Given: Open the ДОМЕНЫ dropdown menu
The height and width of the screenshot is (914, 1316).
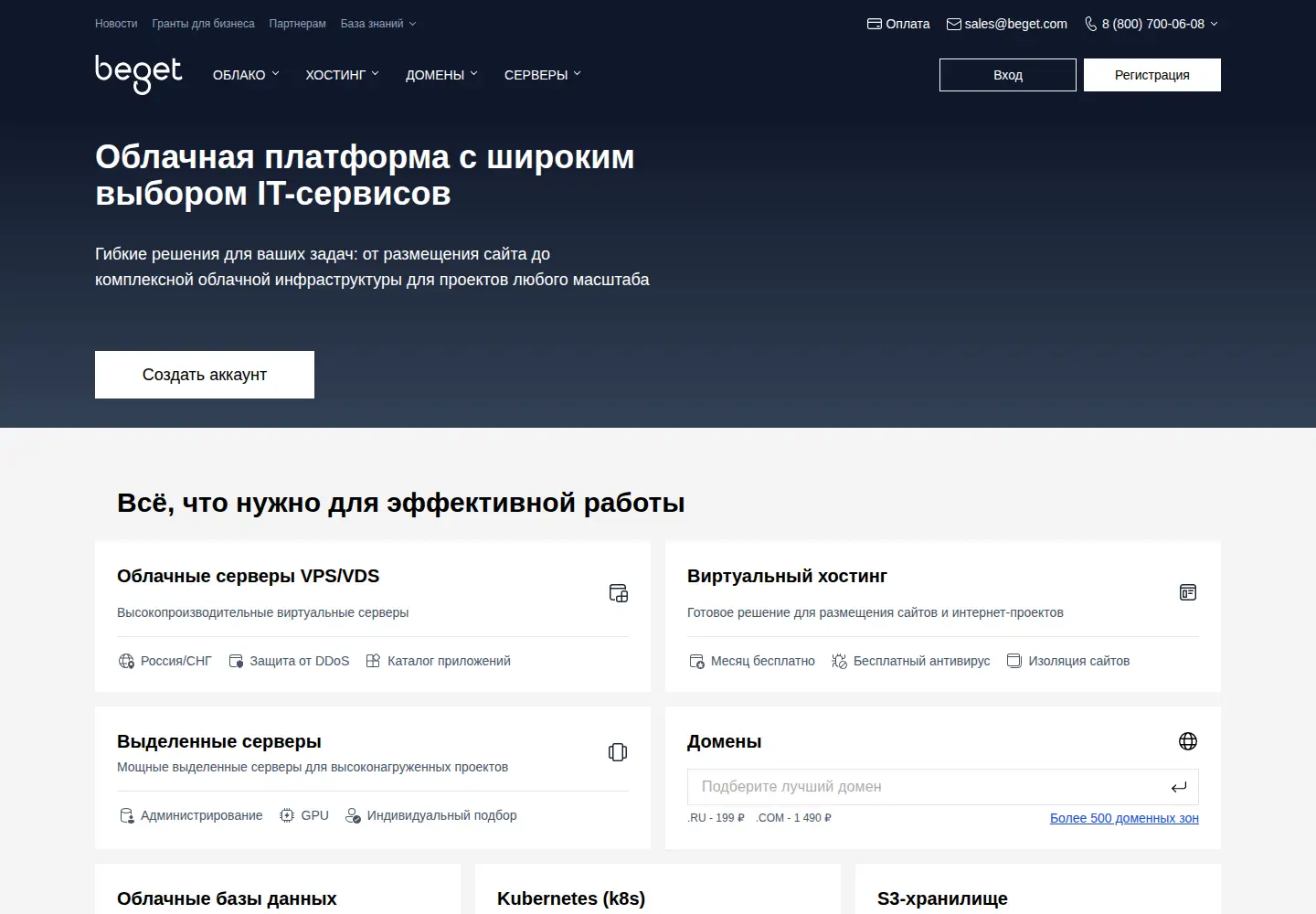Looking at the screenshot, I should tap(441, 75).
